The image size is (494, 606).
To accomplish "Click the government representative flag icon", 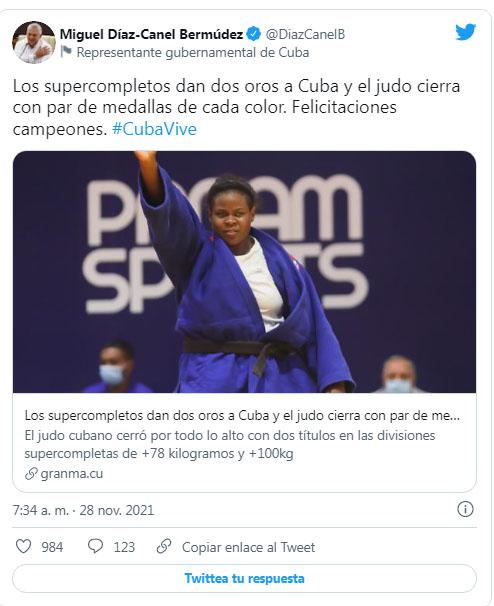I will tap(66, 51).
